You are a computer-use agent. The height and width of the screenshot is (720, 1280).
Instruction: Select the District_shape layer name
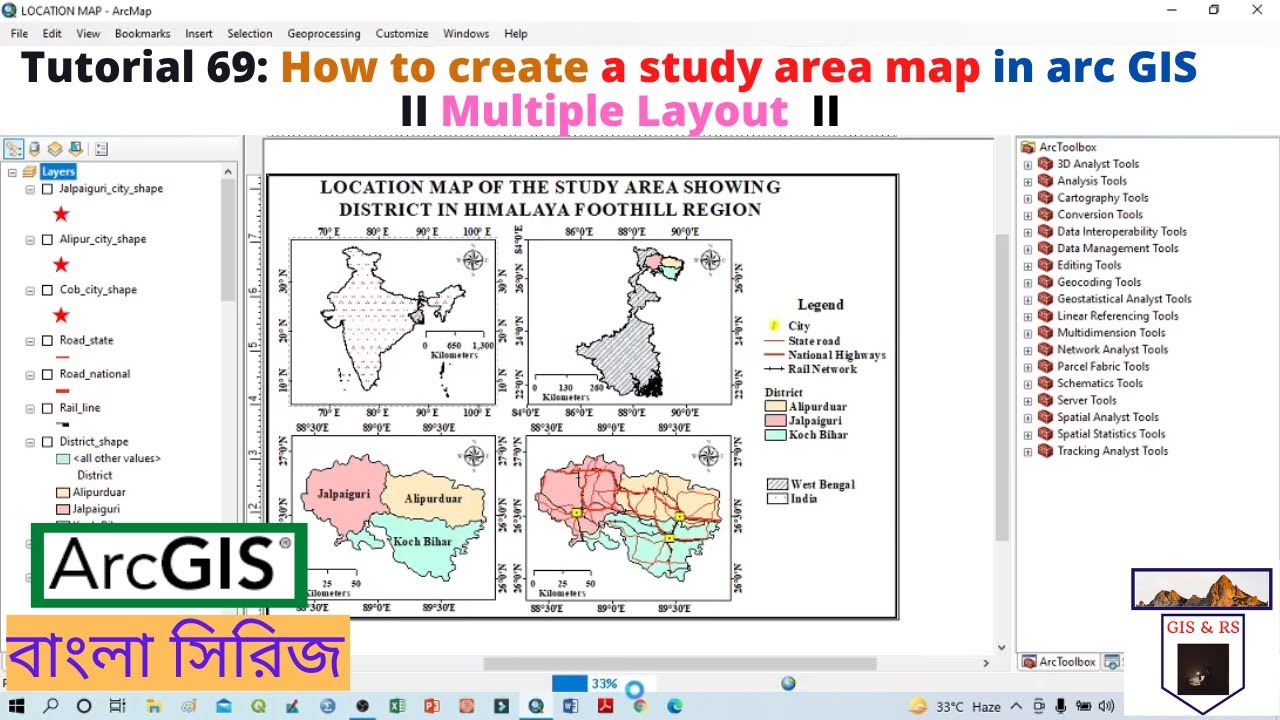[x=94, y=442]
